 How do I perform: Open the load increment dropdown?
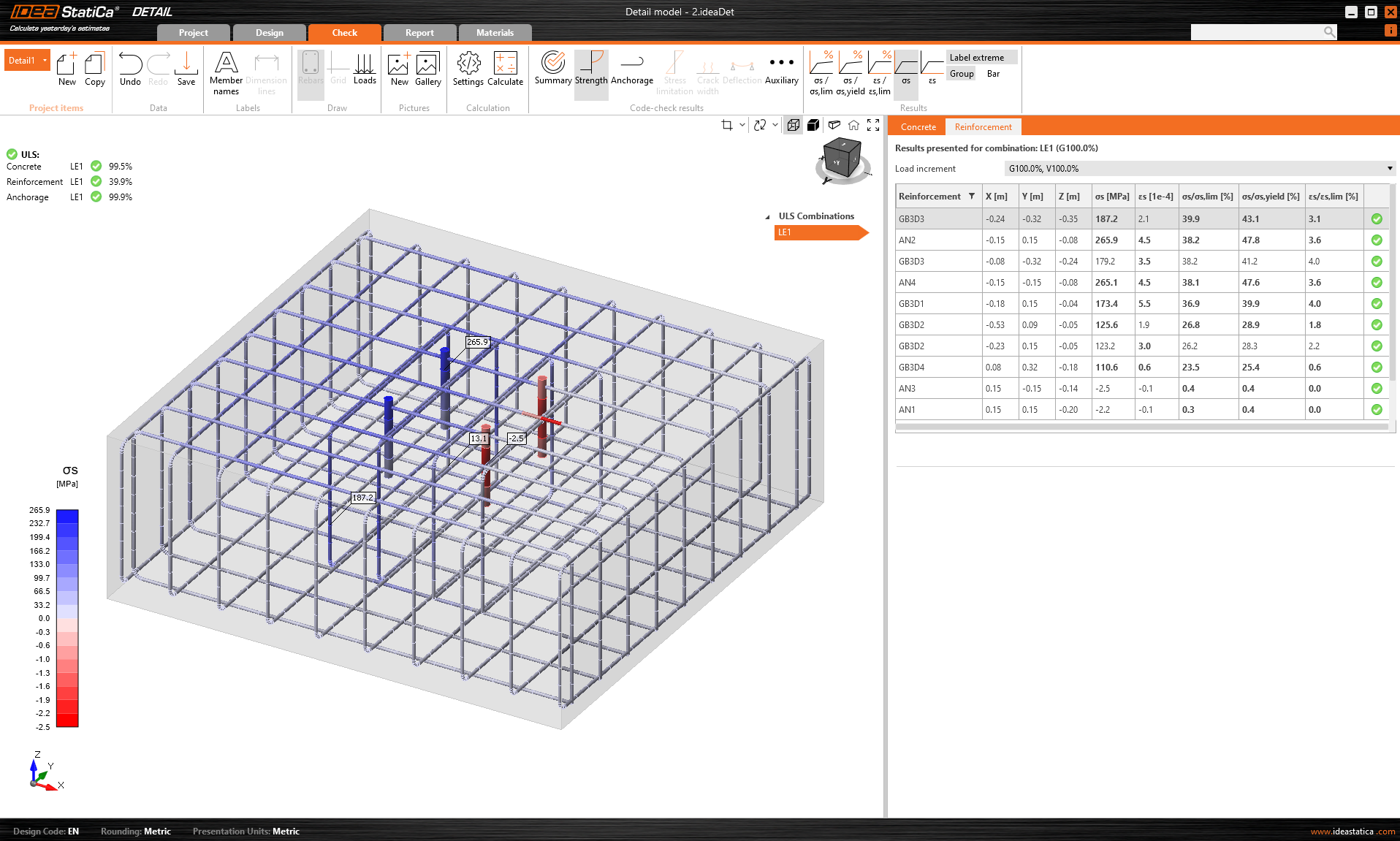point(1388,168)
